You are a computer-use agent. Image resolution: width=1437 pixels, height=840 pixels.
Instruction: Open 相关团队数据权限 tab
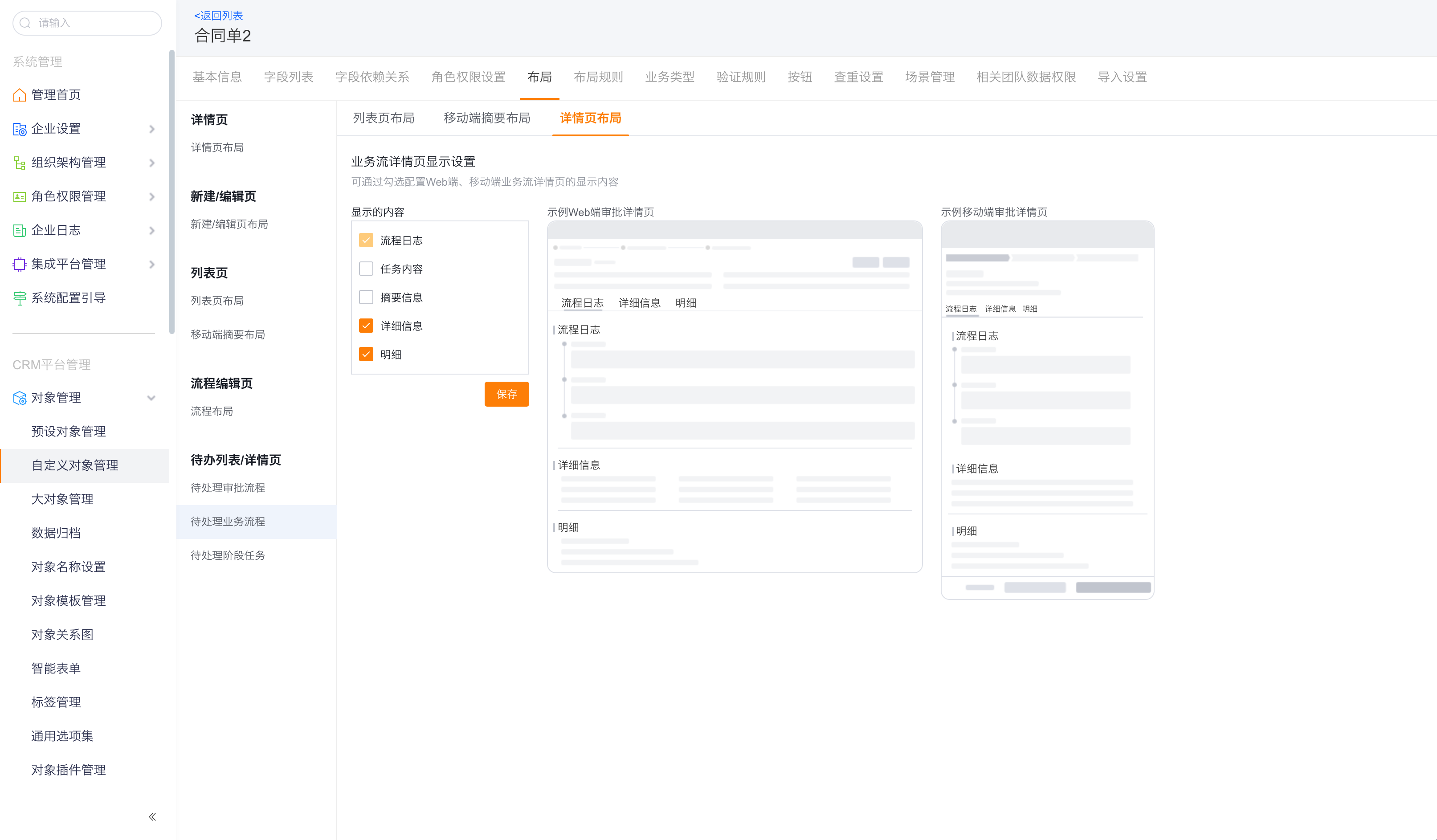pos(1026,77)
